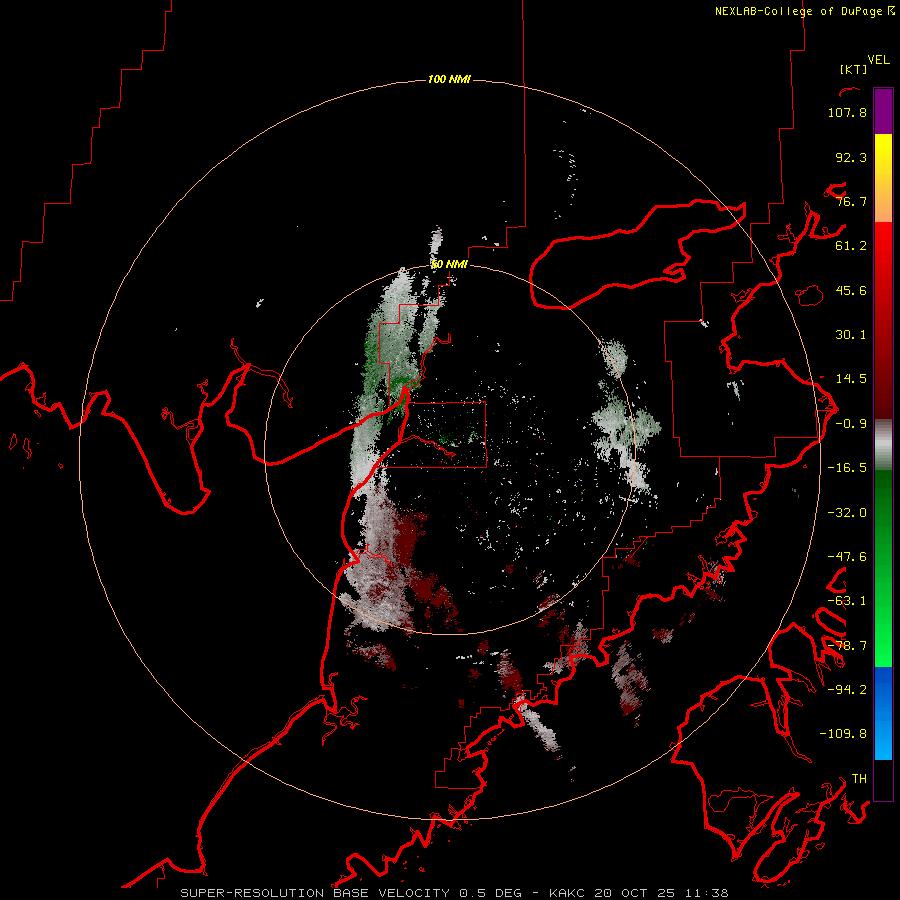This screenshot has width=900, height=900.
Task: Click the 107.8 legend value
Action: 847,112
